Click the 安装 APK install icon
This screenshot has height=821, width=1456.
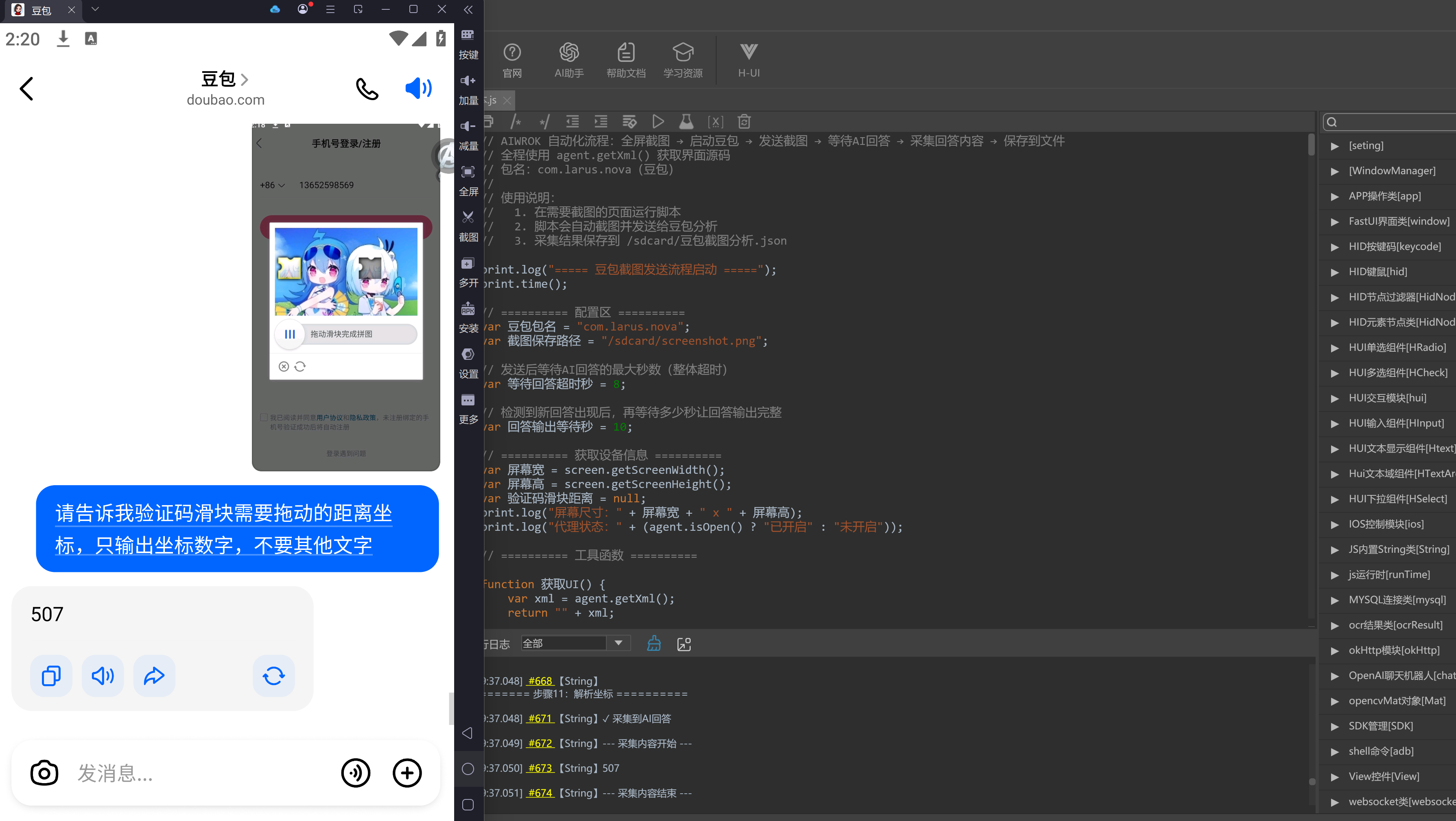coord(468,317)
